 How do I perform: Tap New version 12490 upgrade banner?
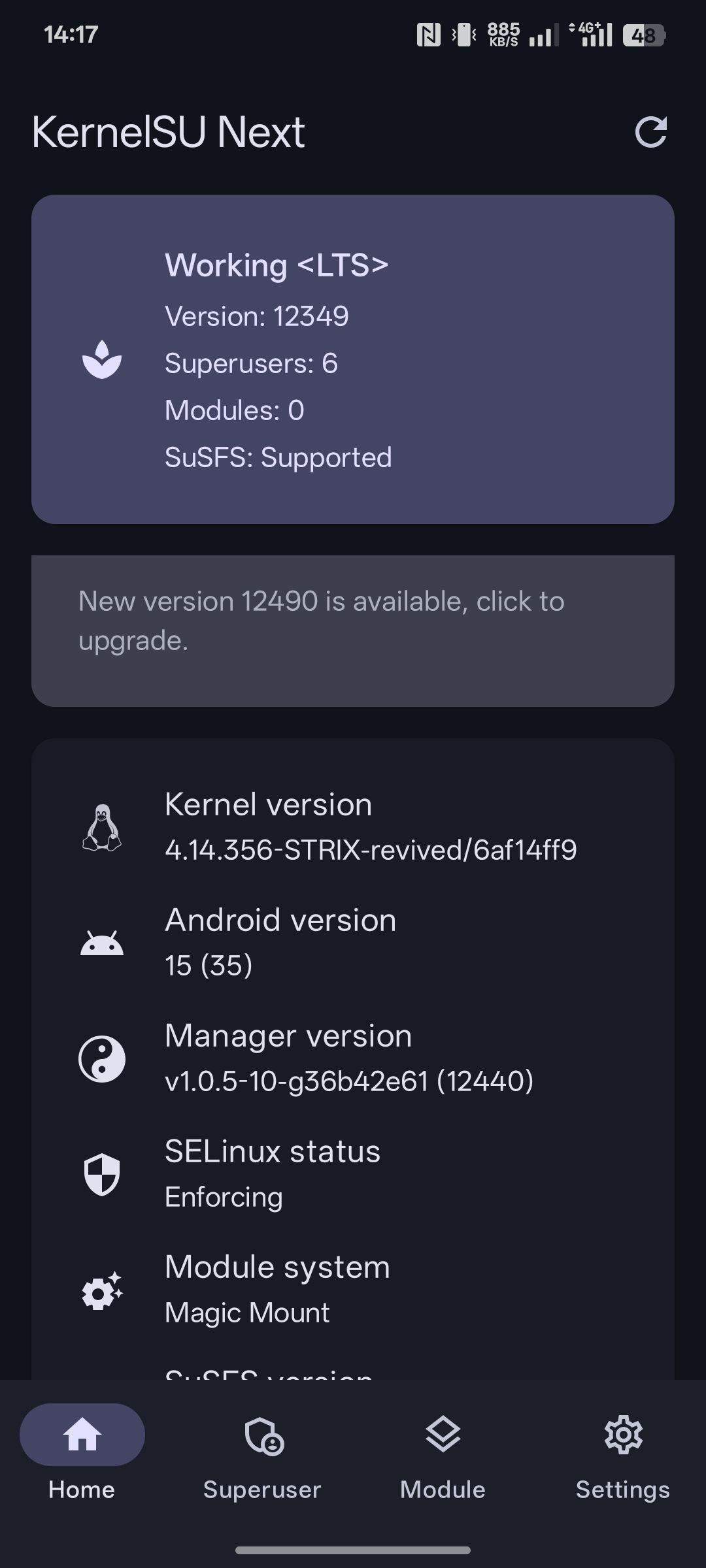click(353, 630)
